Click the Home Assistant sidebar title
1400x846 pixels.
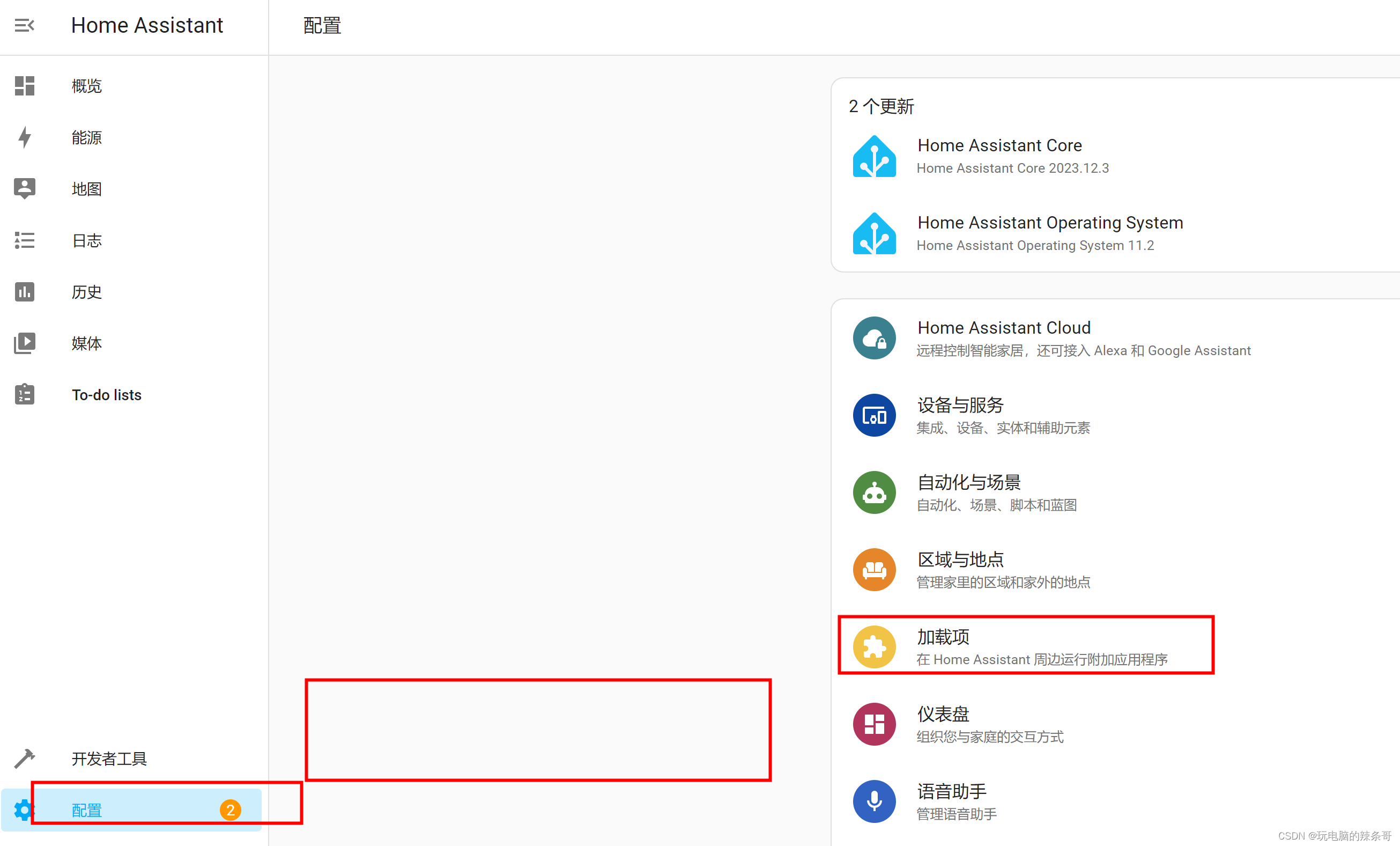pyautogui.click(x=147, y=26)
